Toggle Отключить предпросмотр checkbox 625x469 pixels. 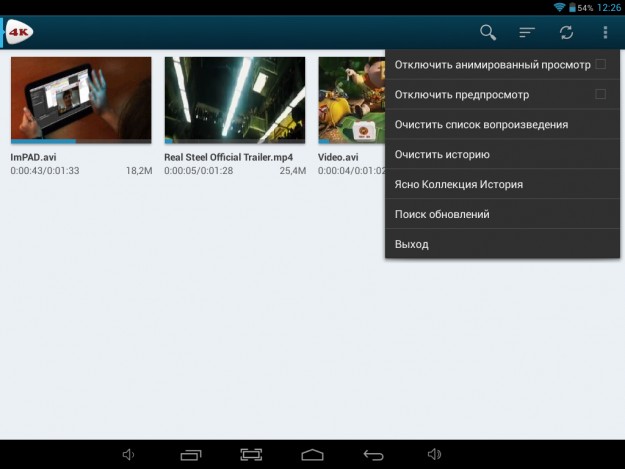click(600, 95)
